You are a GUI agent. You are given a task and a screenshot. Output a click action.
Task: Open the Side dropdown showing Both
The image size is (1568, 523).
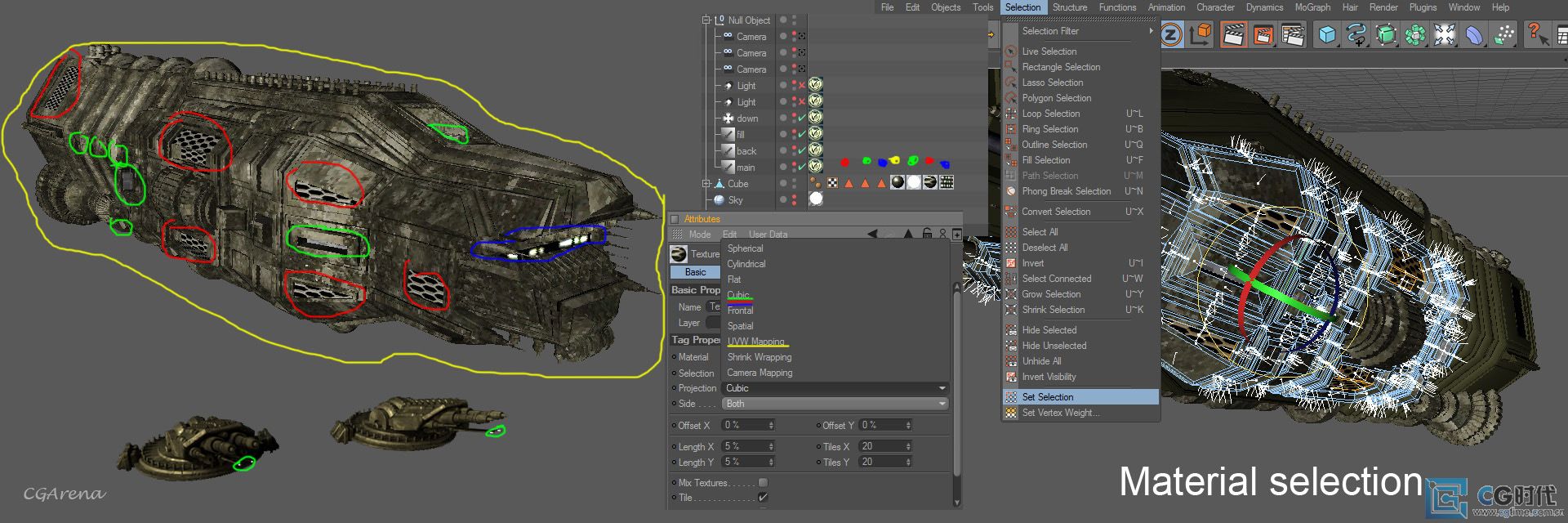coord(835,404)
